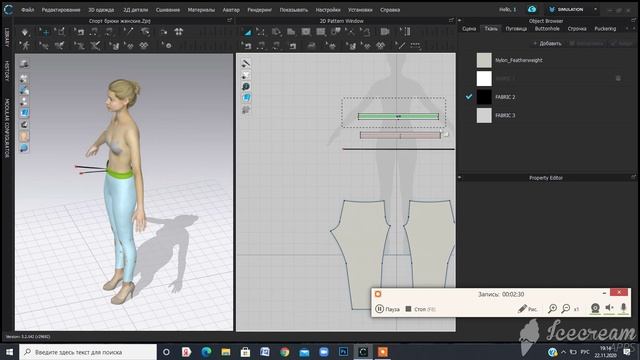Click the Рис. draw button in recorder
640x360 pixels.
tap(527, 309)
